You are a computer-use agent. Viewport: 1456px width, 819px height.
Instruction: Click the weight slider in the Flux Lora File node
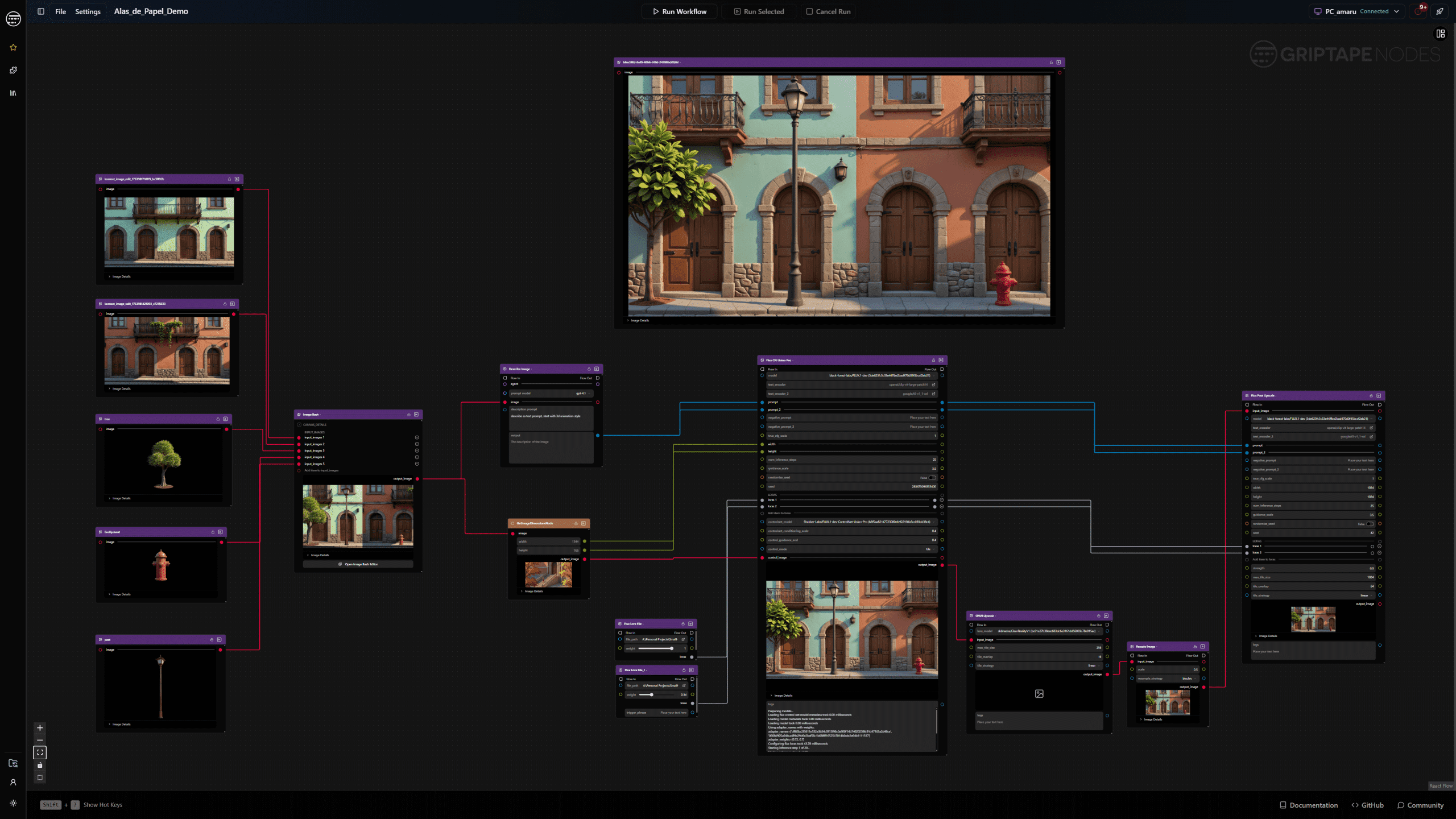pyautogui.click(x=671, y=648)
